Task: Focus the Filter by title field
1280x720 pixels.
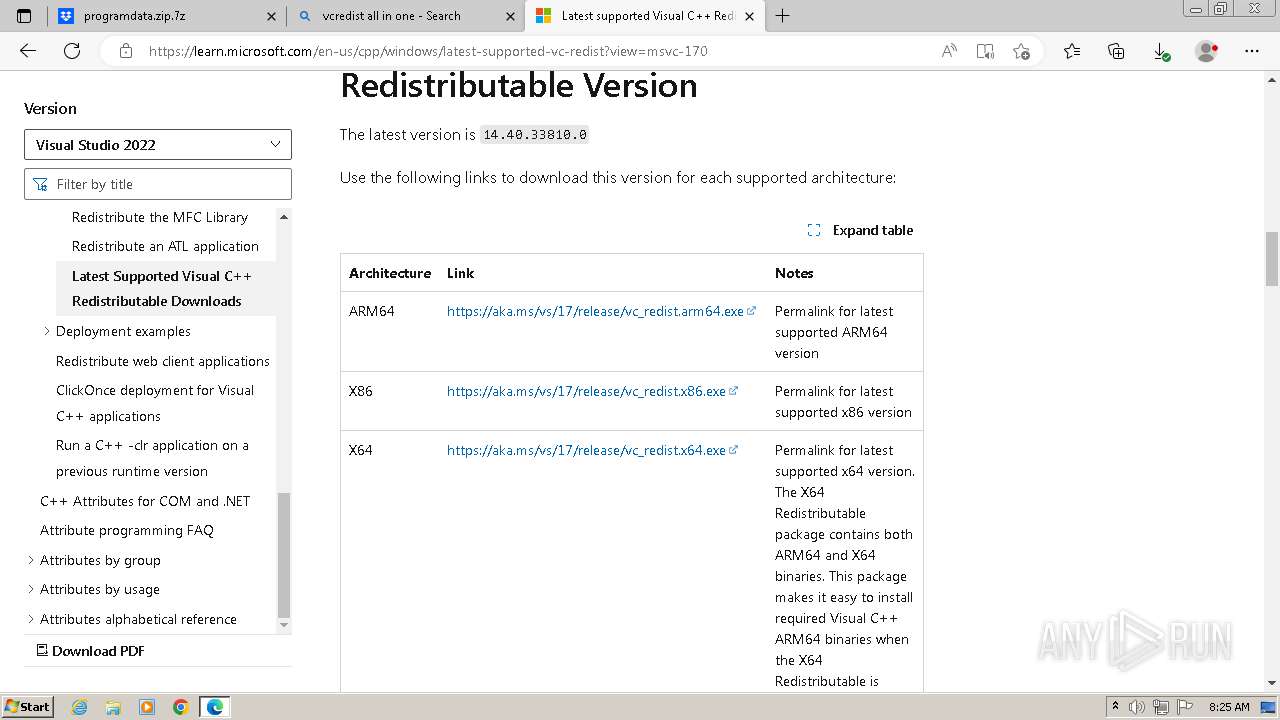Action: [x=158, y=184]
